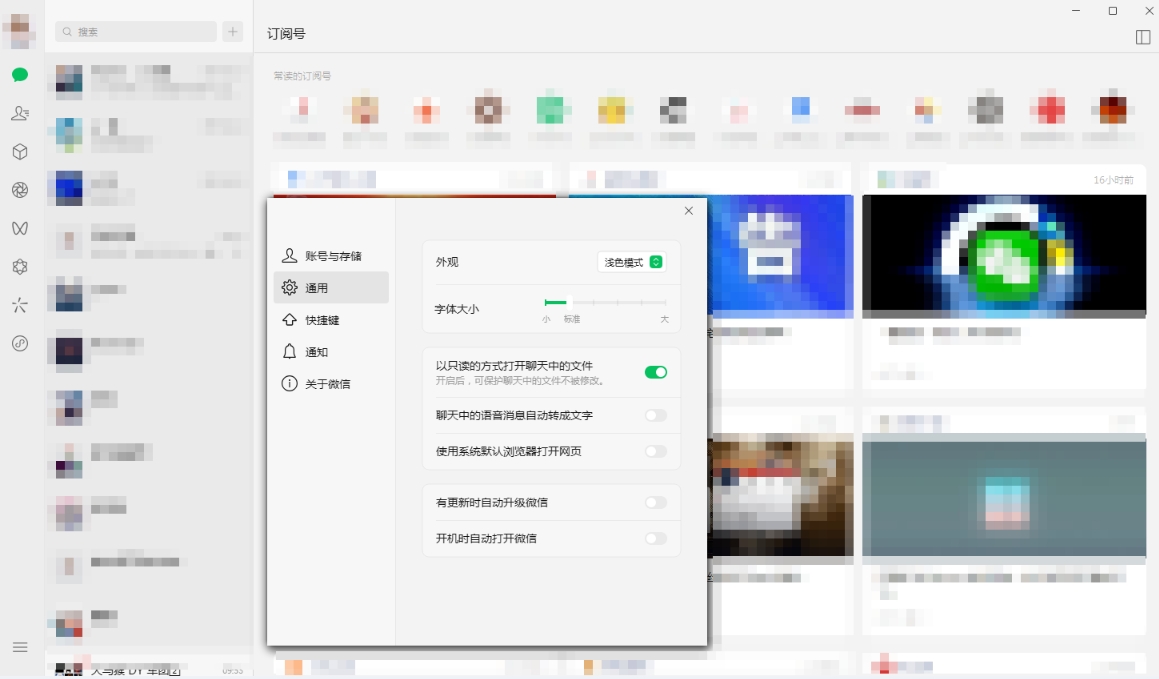The image size is (1159, 679).
Task: Open the Chats view in the sidebar
Action: coord(20,75)
